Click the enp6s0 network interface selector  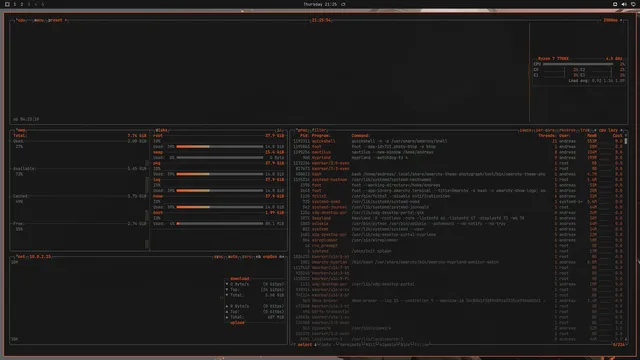270,257
